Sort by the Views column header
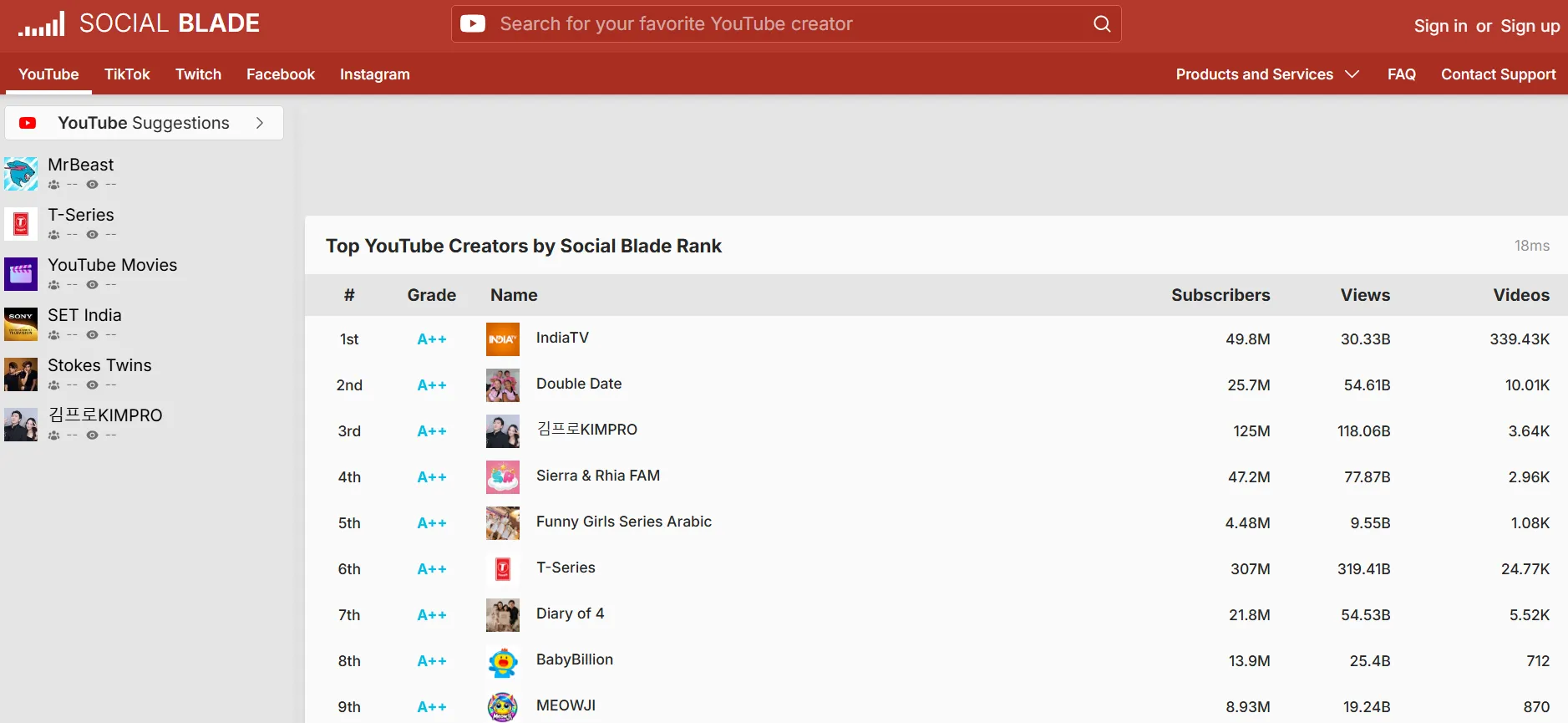 click(x=1365, y=295)
